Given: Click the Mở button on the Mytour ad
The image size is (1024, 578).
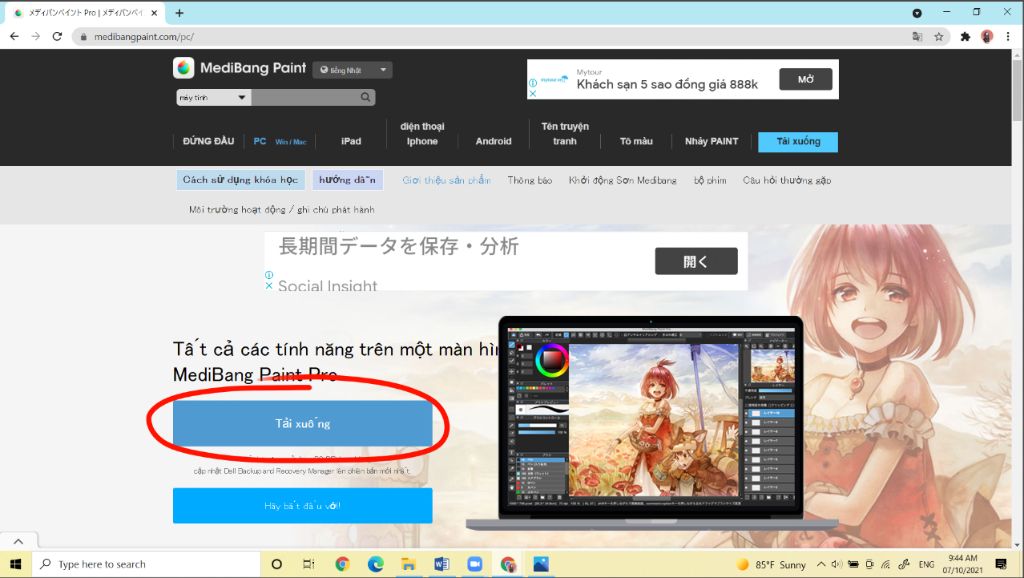Looking at the screenshot, I should [806, 79].
